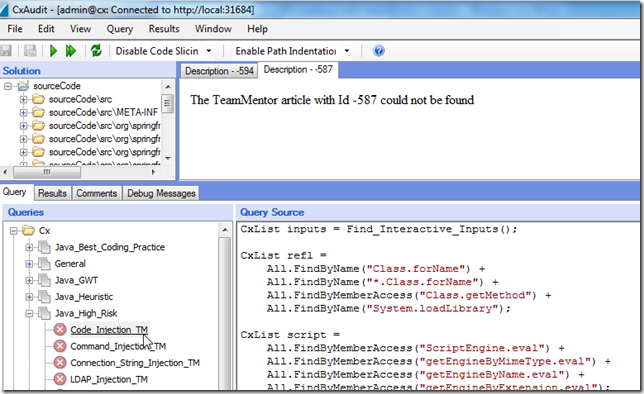
Task: Open the File menu
Action: tap(15, 29)
